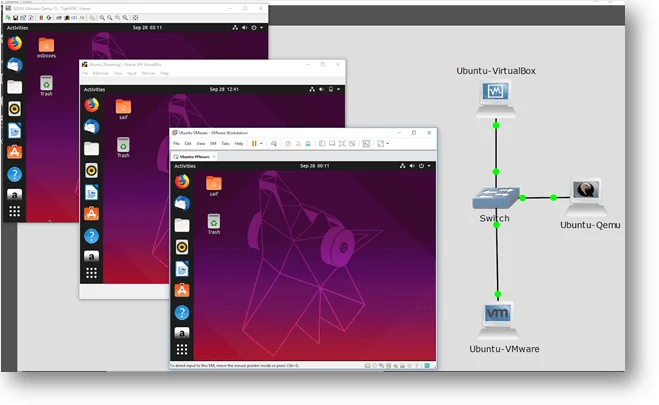Open the File menu in VMware Workstation
This screenshot has height=405, width=659.
pos(176,144)
